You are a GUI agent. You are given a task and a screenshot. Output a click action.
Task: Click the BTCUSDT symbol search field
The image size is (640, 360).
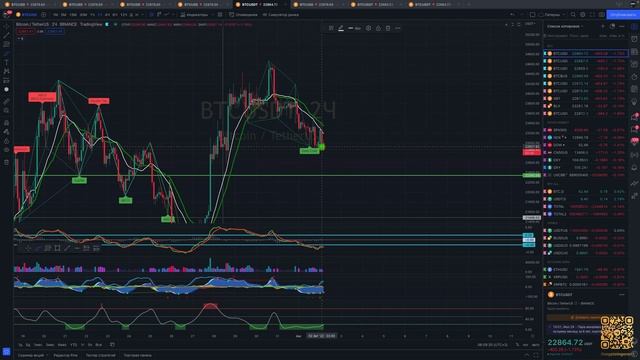coord(27,15)
